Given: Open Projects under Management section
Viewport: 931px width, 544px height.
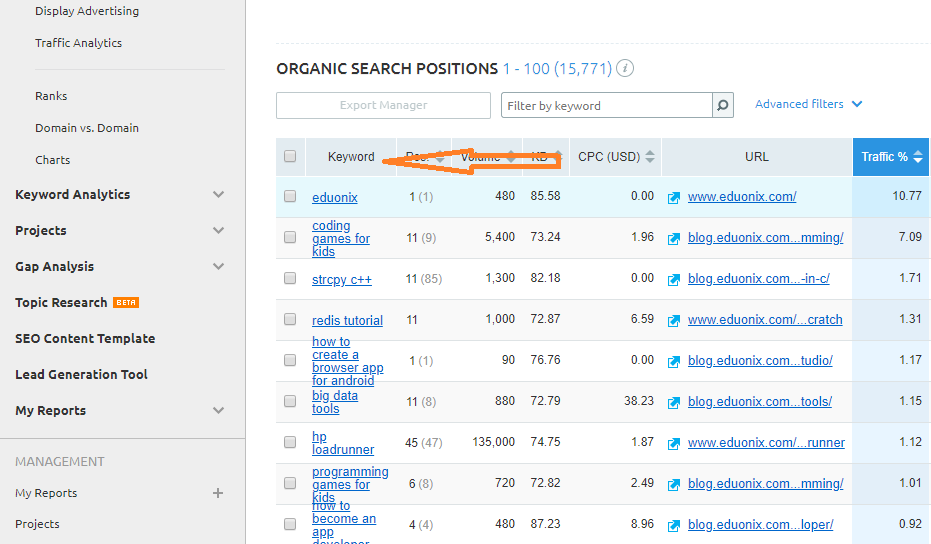Looking at the screenshot, I should [x=37, y=524].
